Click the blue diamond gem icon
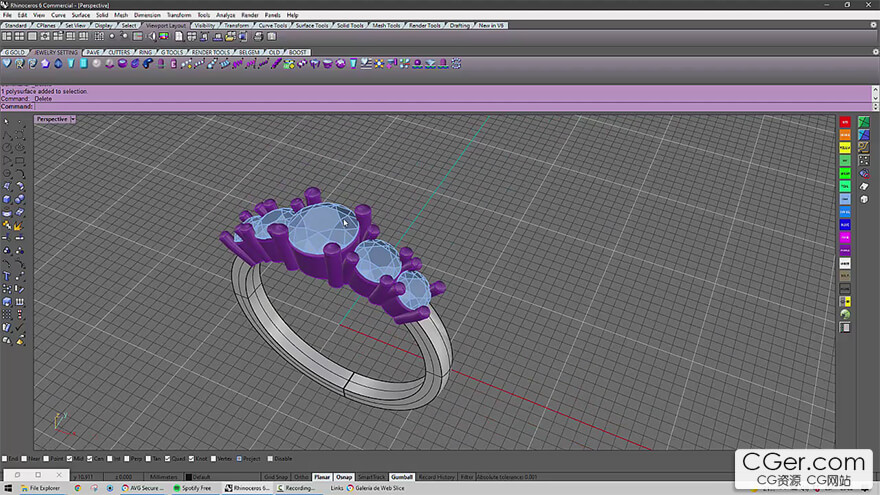880x495 pixels. point(58,64)
